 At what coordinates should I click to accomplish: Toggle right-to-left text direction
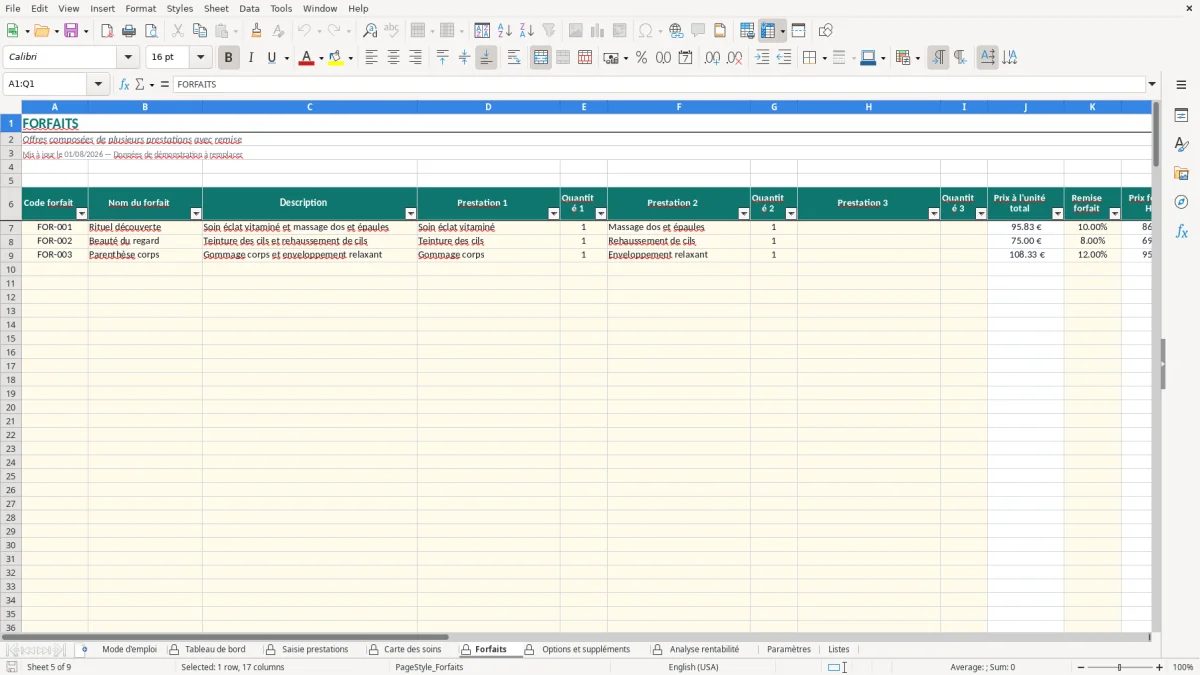click(x=960, y=58)
